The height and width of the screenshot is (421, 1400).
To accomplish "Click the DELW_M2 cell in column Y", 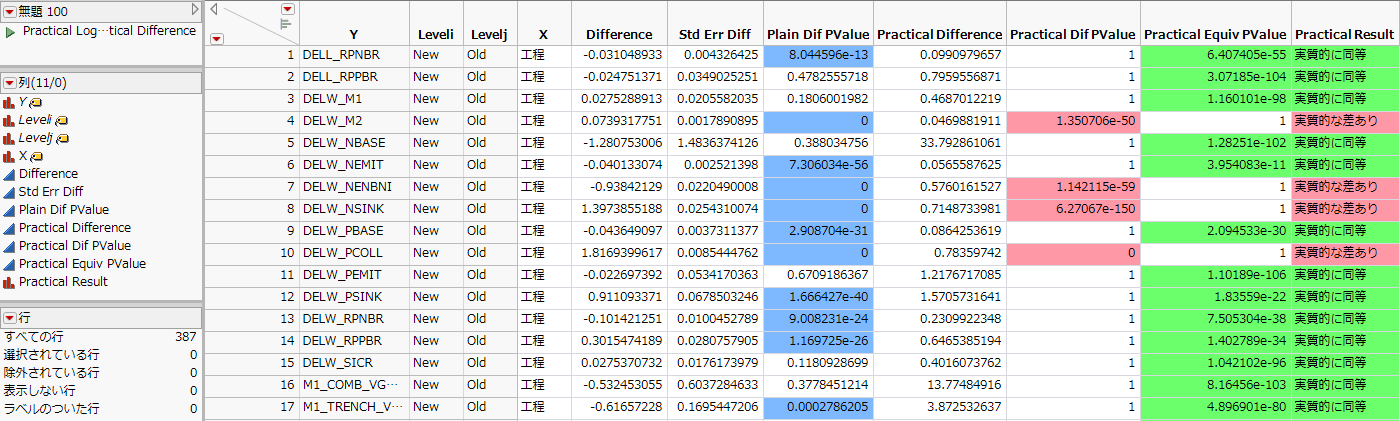I will click(x=354, y=121).
